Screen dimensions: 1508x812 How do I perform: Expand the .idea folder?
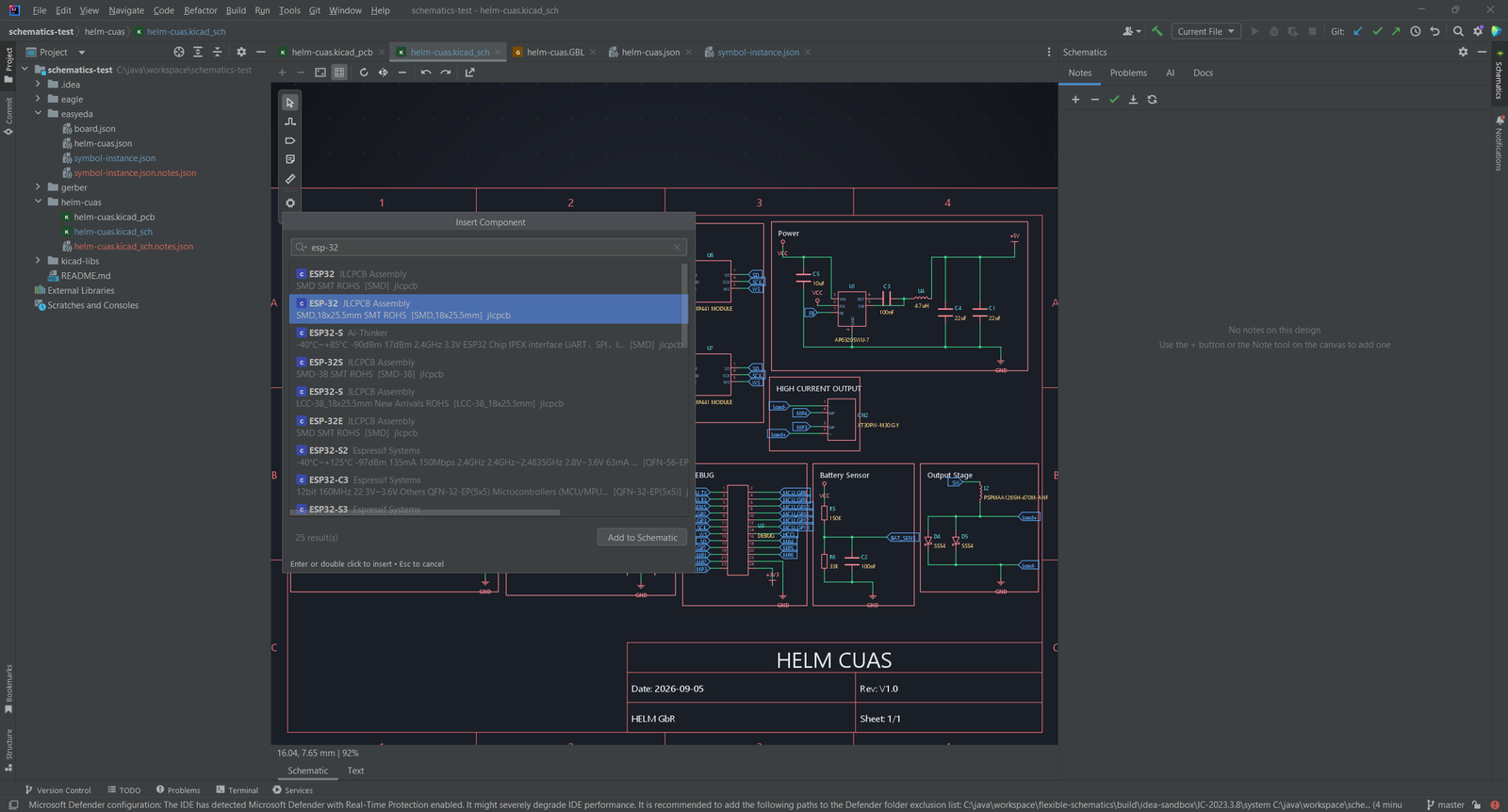point(38,85)
